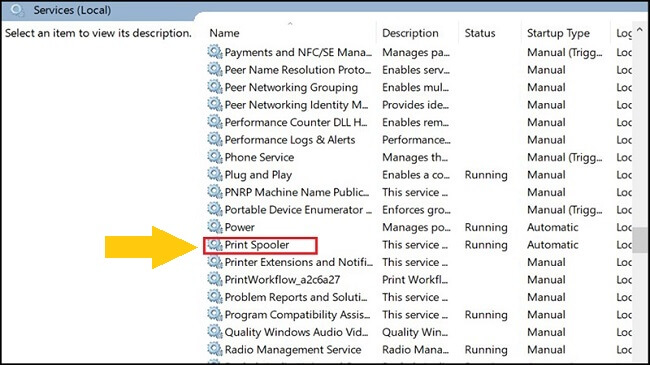Screen dimensions: 650x365
Task: Click the Running status of Print Spooler
Action: [486, 245]
